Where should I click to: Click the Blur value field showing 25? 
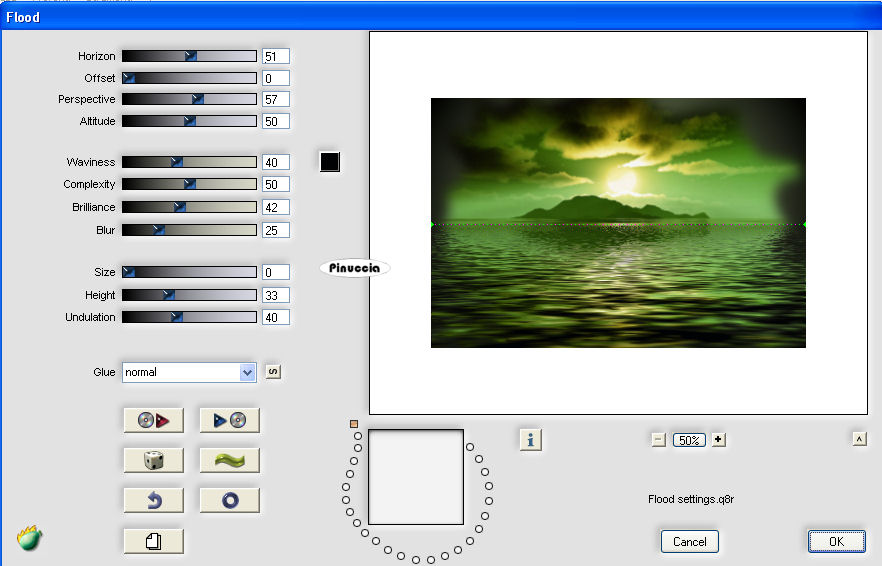(276, 231)
